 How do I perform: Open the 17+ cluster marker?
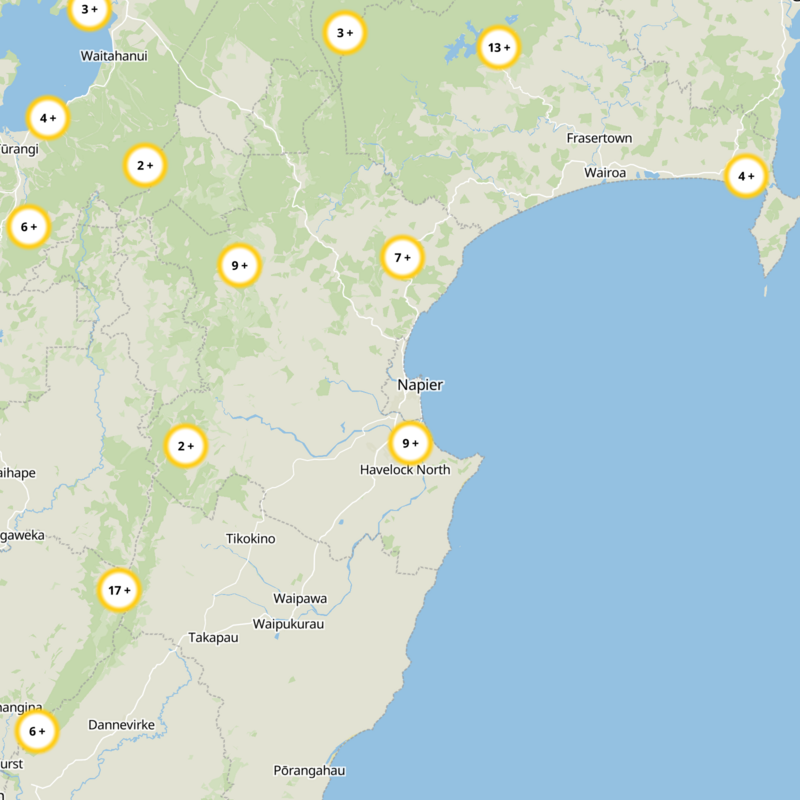(x=119, y=590)
